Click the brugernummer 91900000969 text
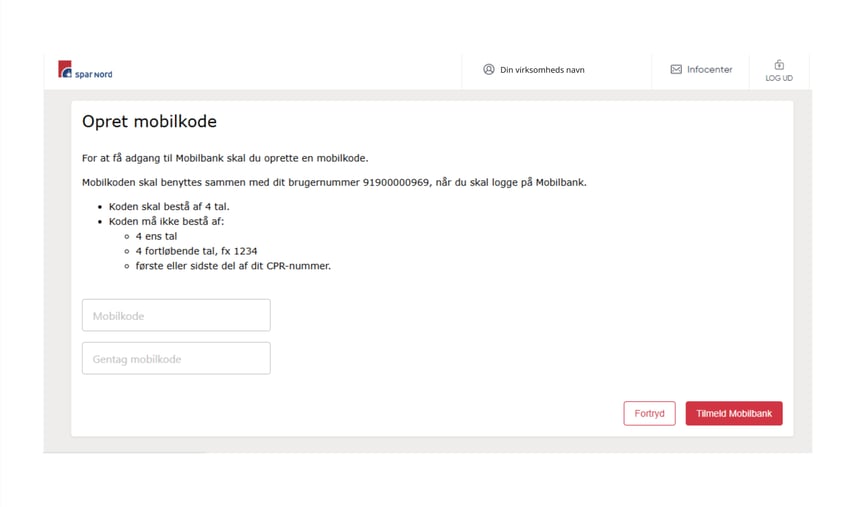Image resolution: width=854 pixels, height=507 pixels. click(396, 182)
